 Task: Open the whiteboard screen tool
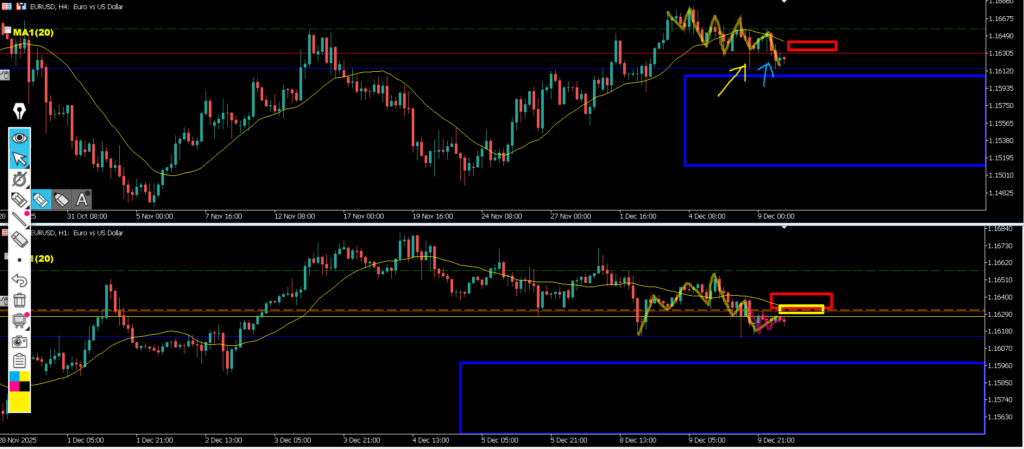20,320
